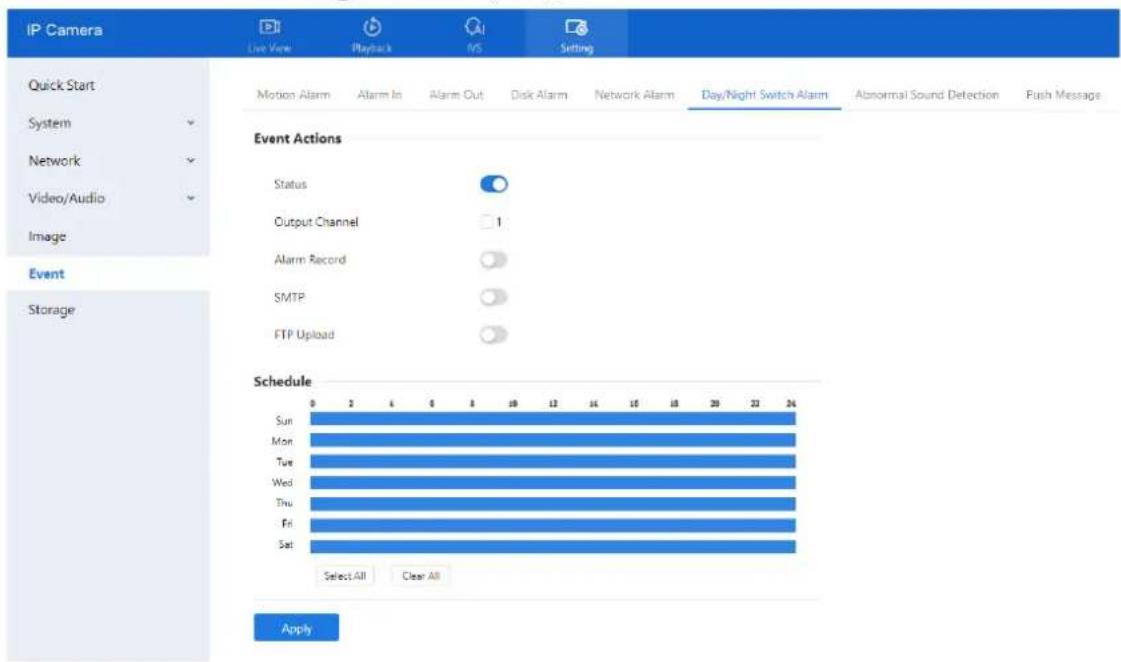Switch to the Alarm In tab

coord(380,94)
